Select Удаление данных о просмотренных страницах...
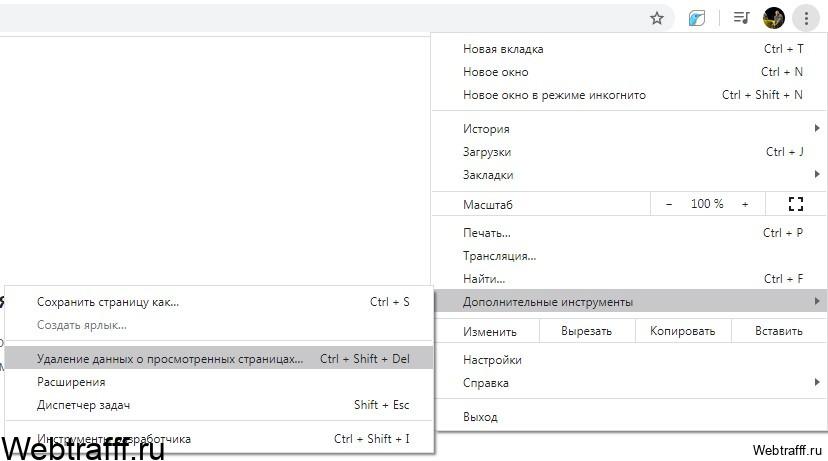Image resolution: width=828 pixels, height=461 pixels. coord(219,359)
